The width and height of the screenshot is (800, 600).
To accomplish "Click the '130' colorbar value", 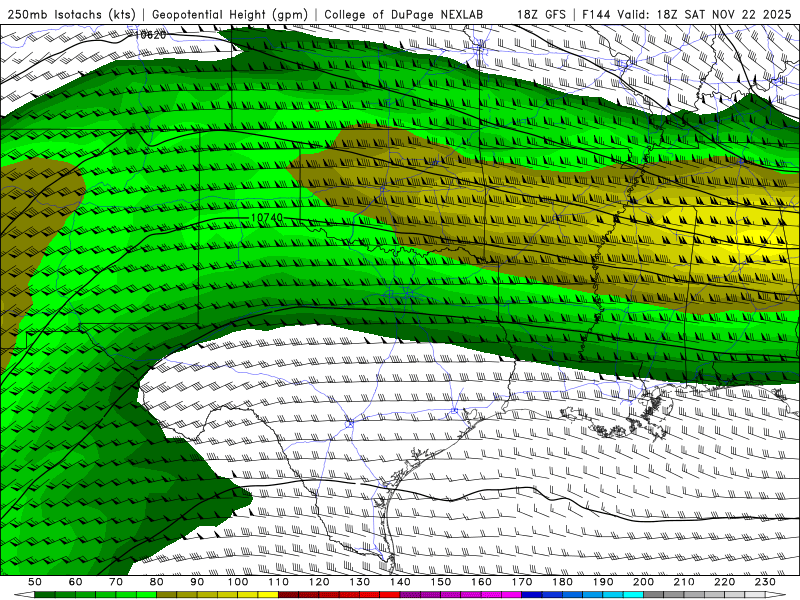I will point(360,582).
